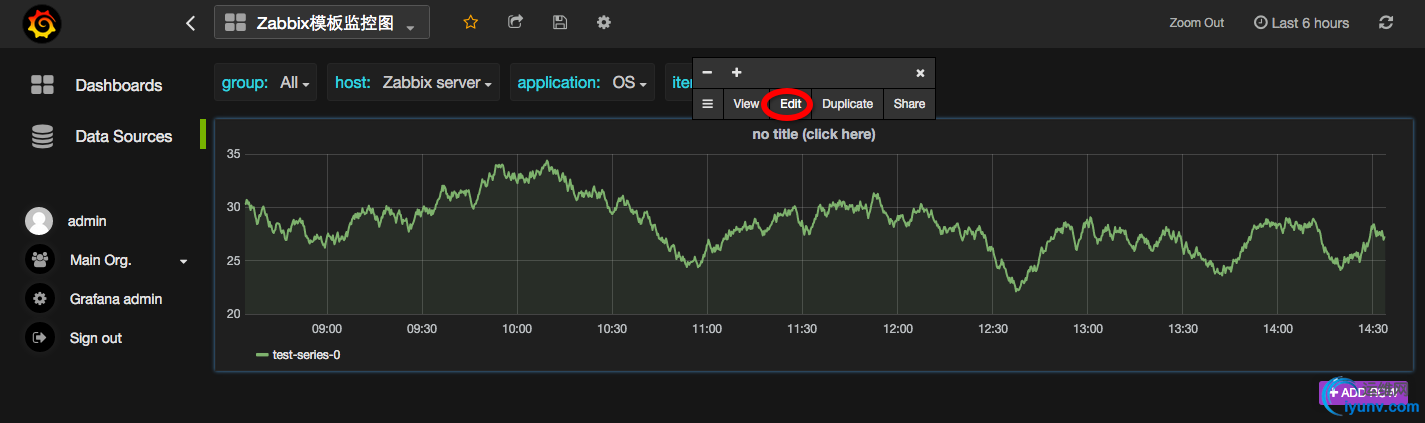Open the group variable dropdown showing All
1425x423 pixels.
coord(295,82)
